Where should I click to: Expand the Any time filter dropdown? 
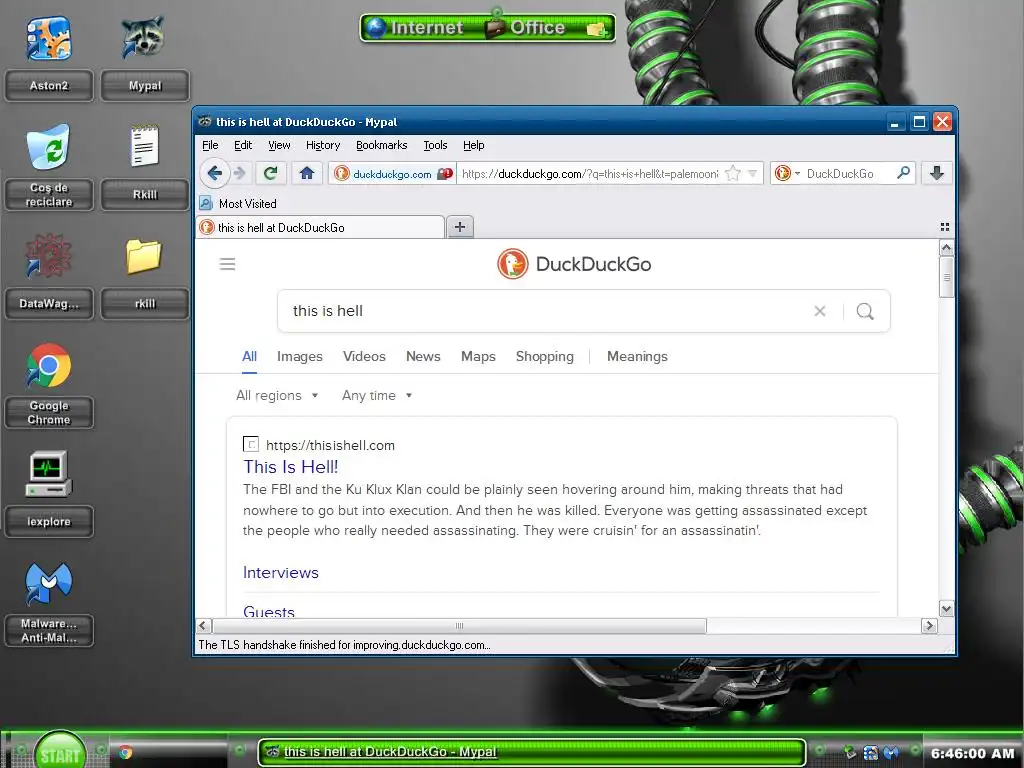click(377, 395)
